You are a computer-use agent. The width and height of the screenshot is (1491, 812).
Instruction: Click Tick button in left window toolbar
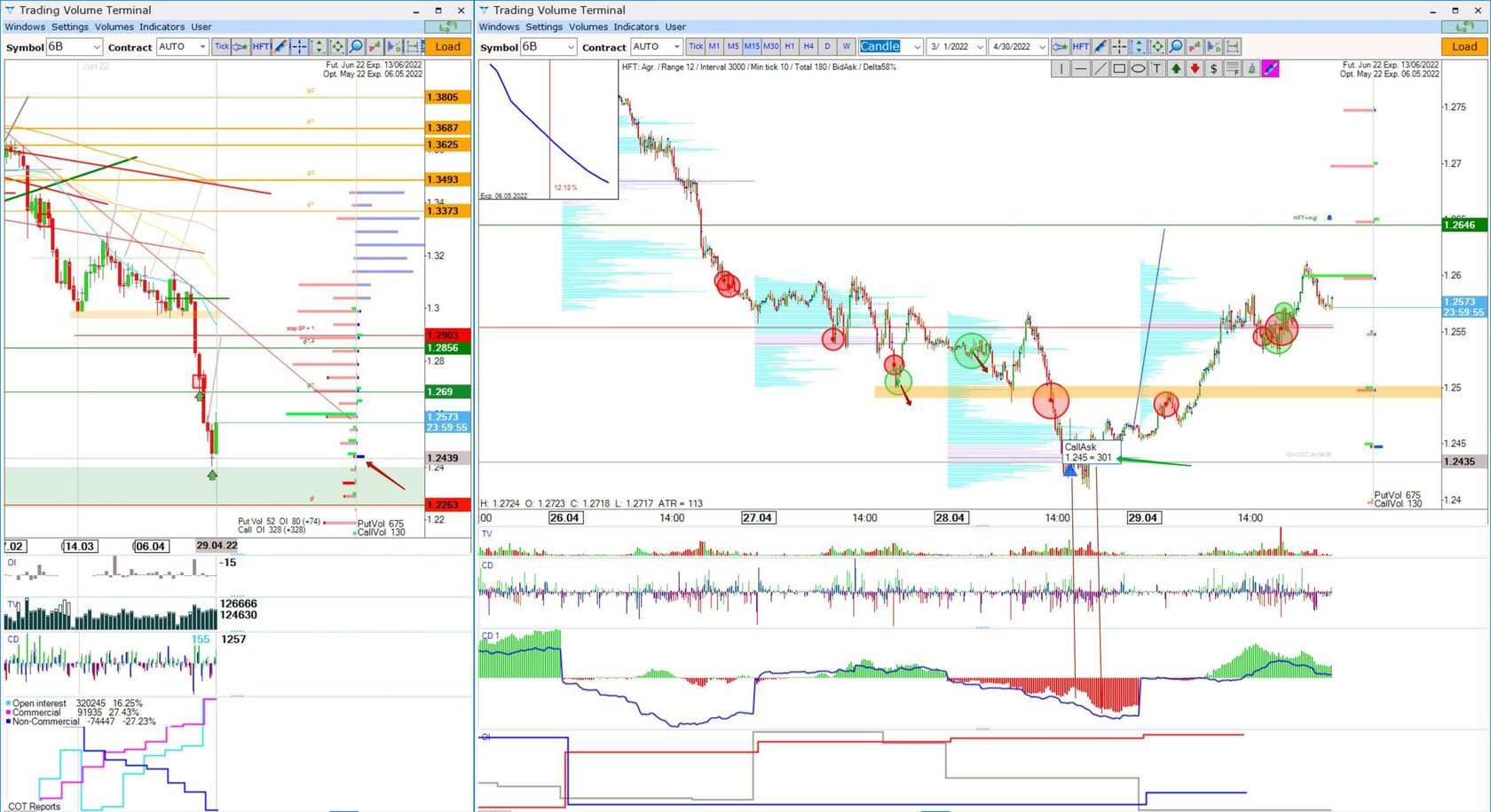[x=221, y=46]
